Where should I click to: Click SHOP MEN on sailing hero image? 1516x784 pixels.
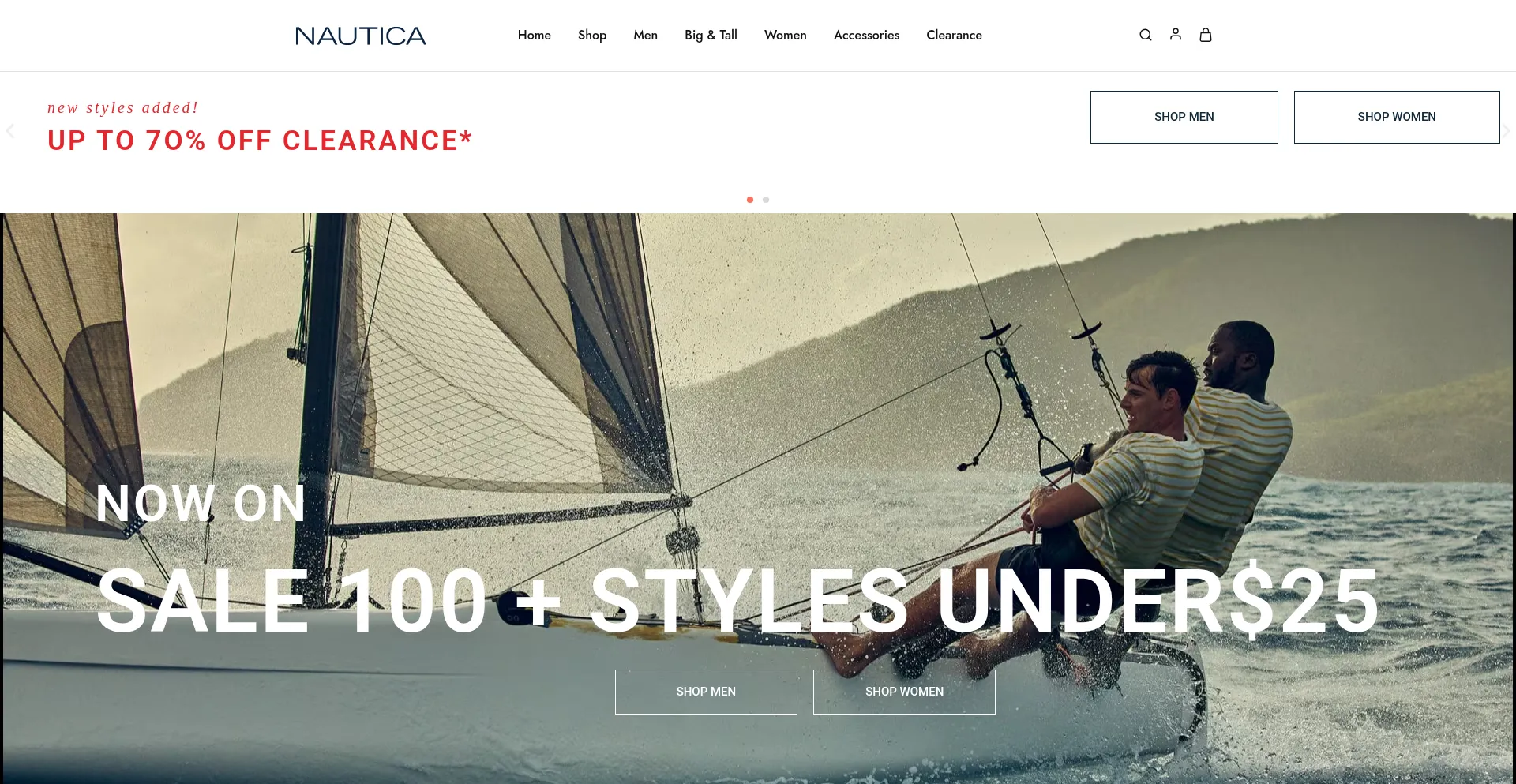[706, 692]
